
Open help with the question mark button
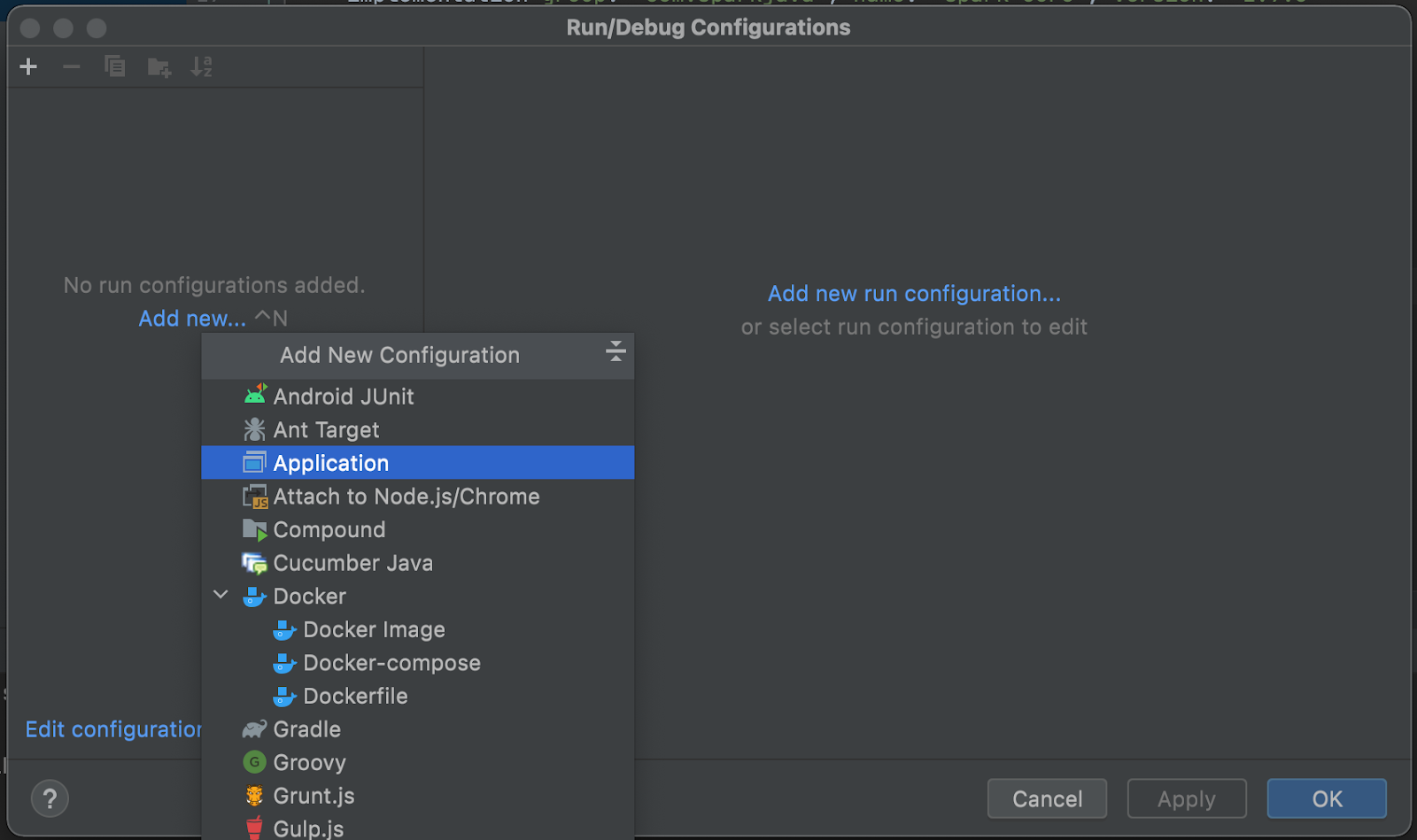click(x=50, y=799)
